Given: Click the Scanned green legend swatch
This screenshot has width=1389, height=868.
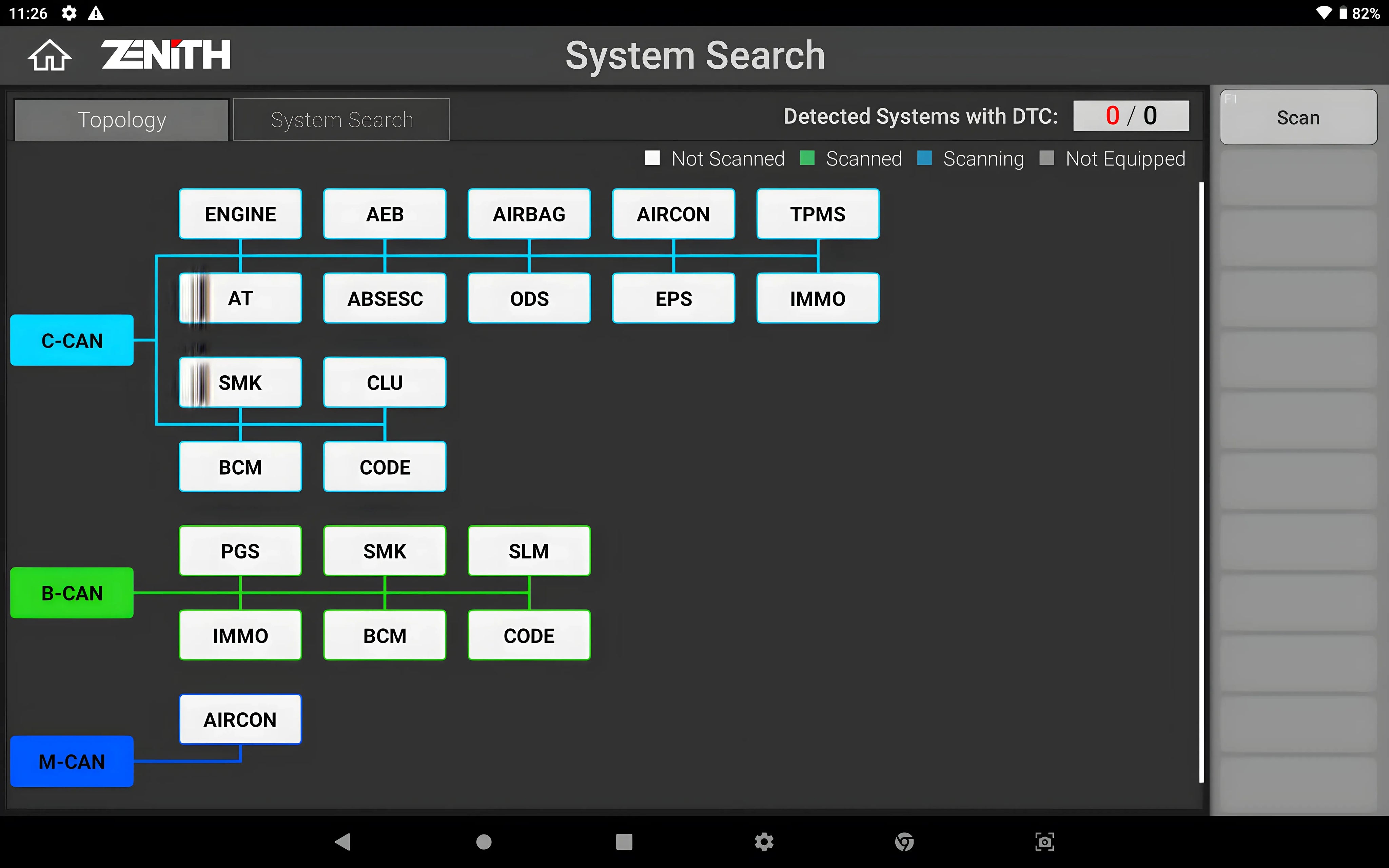Looking at the screenshot, I should point(807,158).
